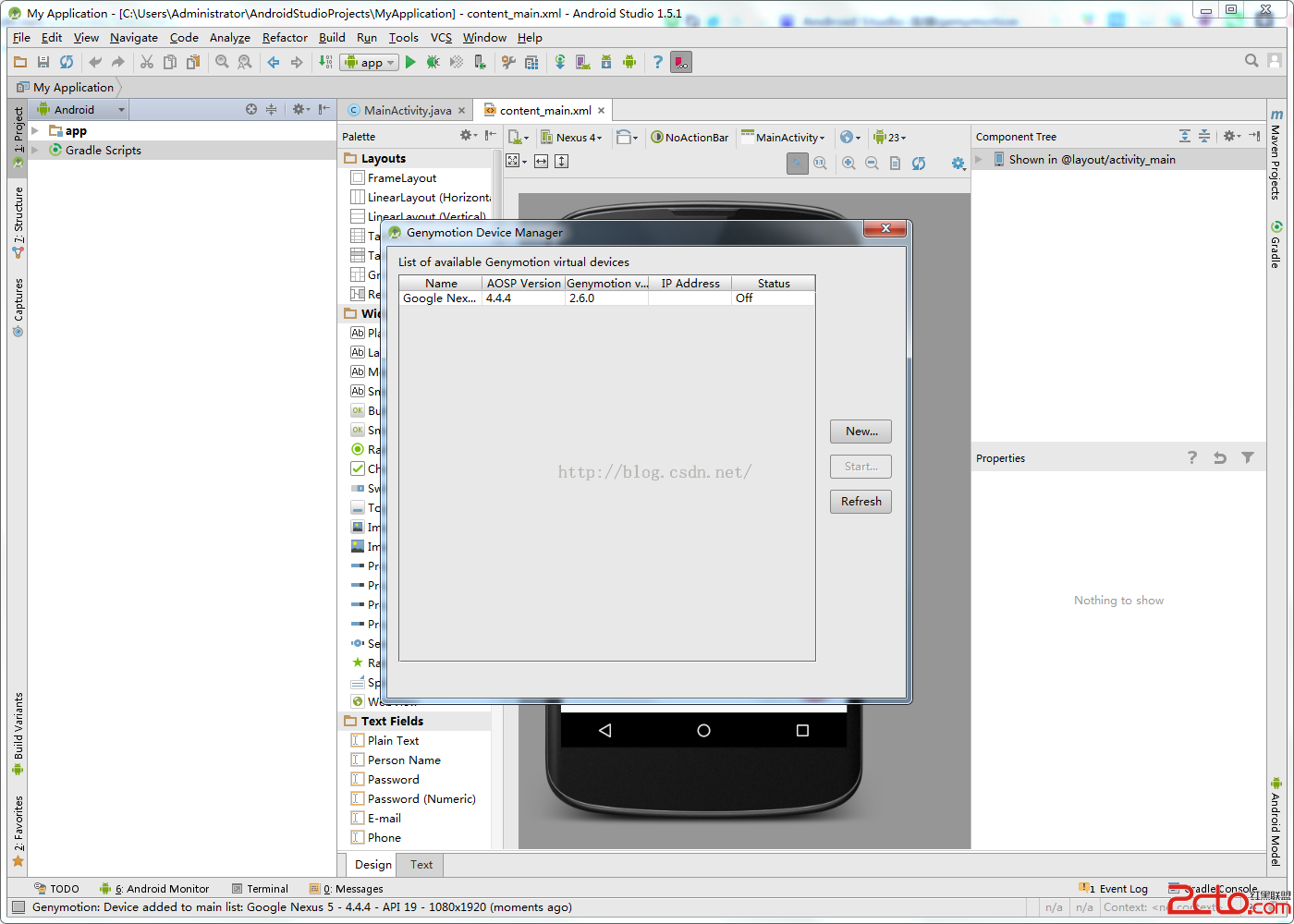Open the Android project view dropdown
Image resolution: width=1294 pixels, height=924 pixels.
(80, 110)
